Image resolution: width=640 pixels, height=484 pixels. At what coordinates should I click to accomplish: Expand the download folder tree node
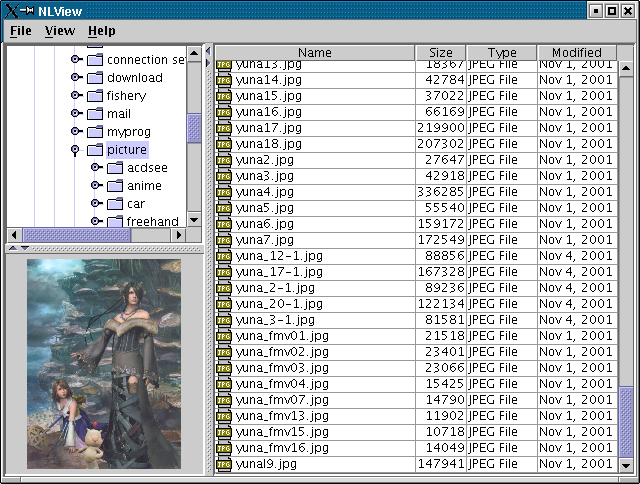point(76,78)
